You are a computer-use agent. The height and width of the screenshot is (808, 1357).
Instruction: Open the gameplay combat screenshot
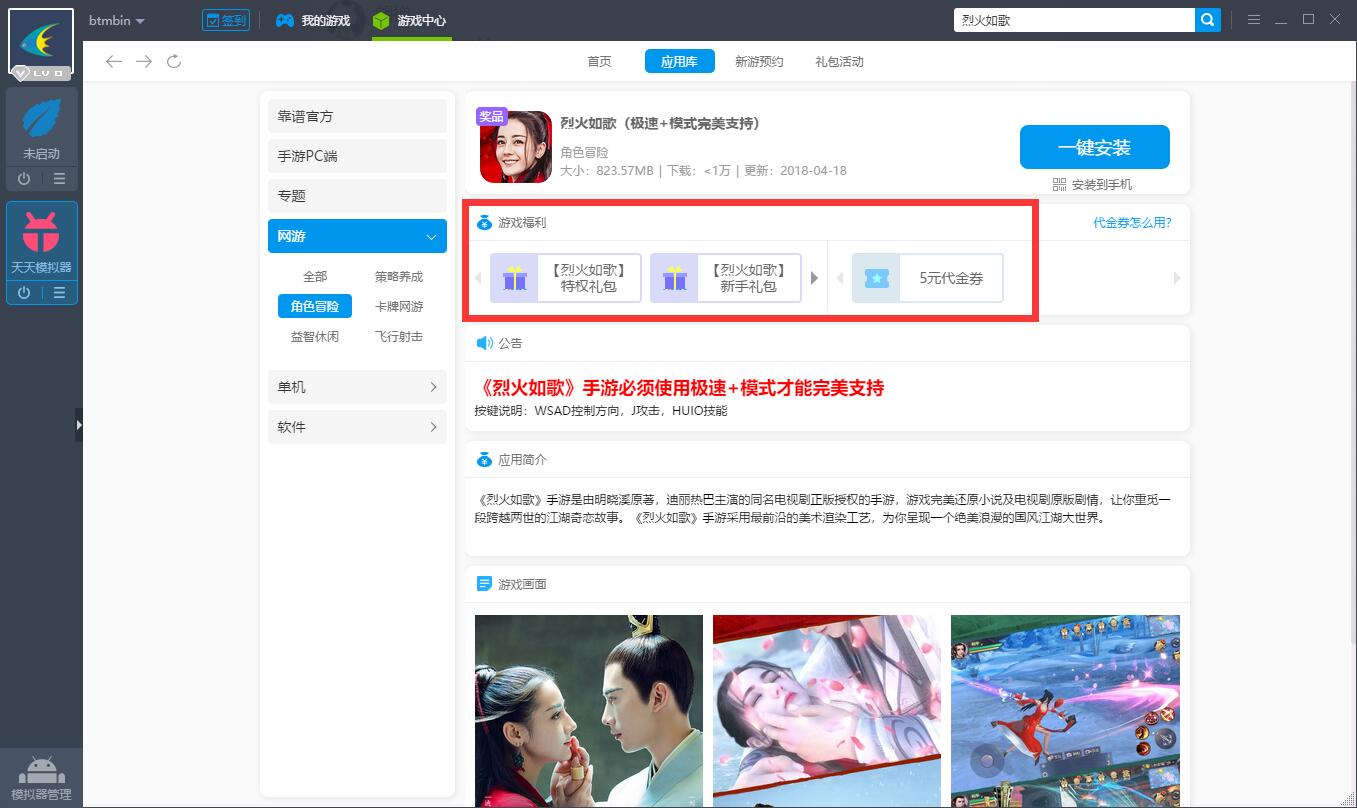(x=1066, y=711)
